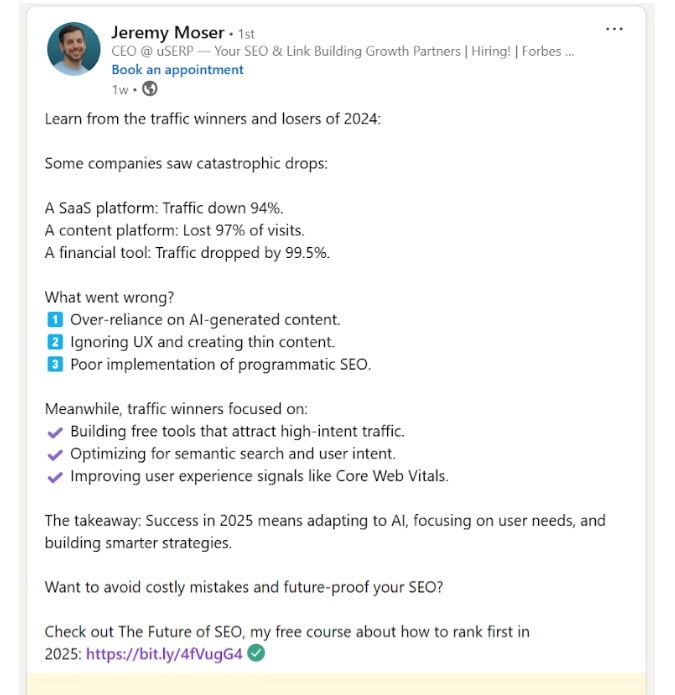The image size is (675, 695).
Task: Click the blue number 2 emoji icon
Action: [54, 342]
